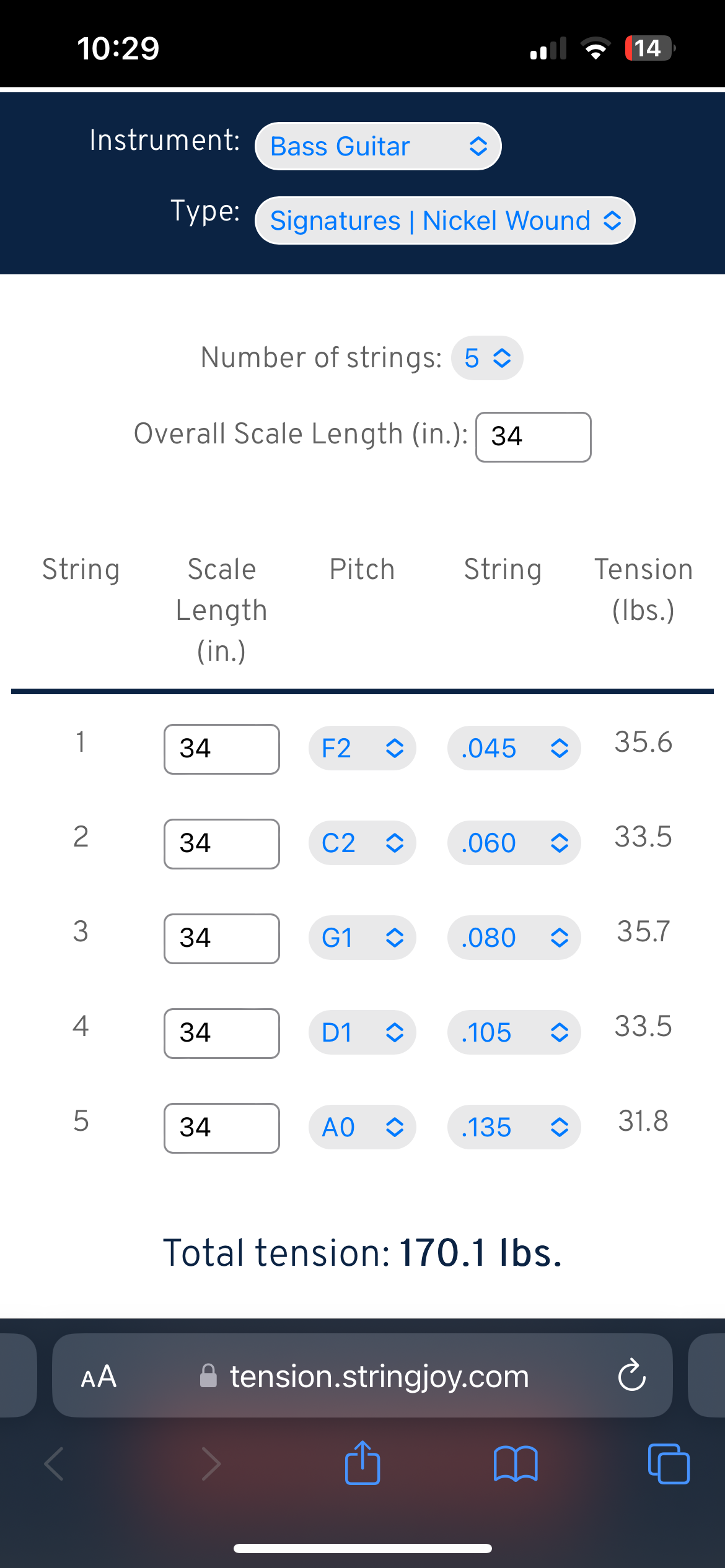725x1568 pixels.
Task: Open the Safari bookmarks icon
Action: click(516, 1464)
